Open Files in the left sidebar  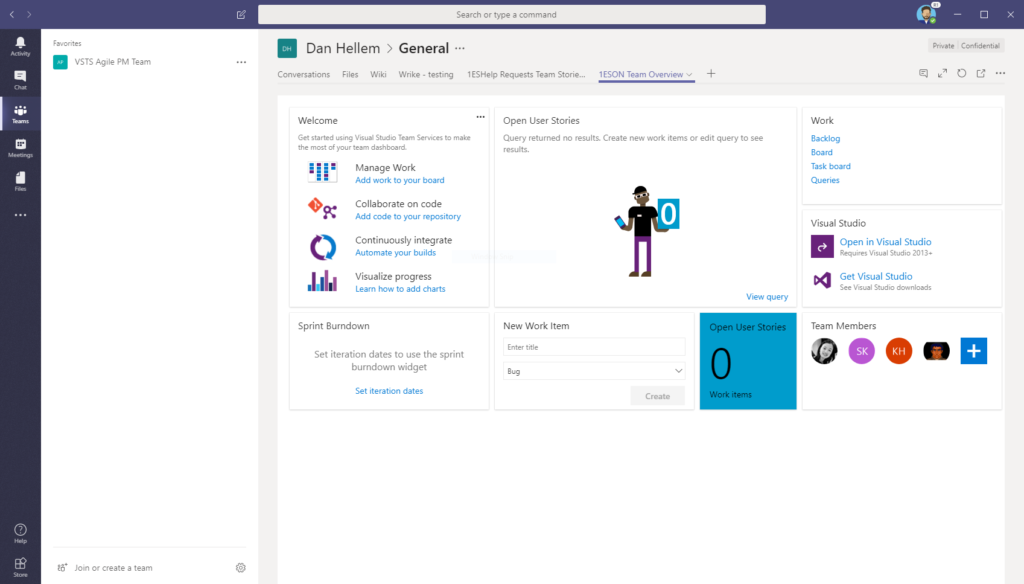click(x=20, y=181)
